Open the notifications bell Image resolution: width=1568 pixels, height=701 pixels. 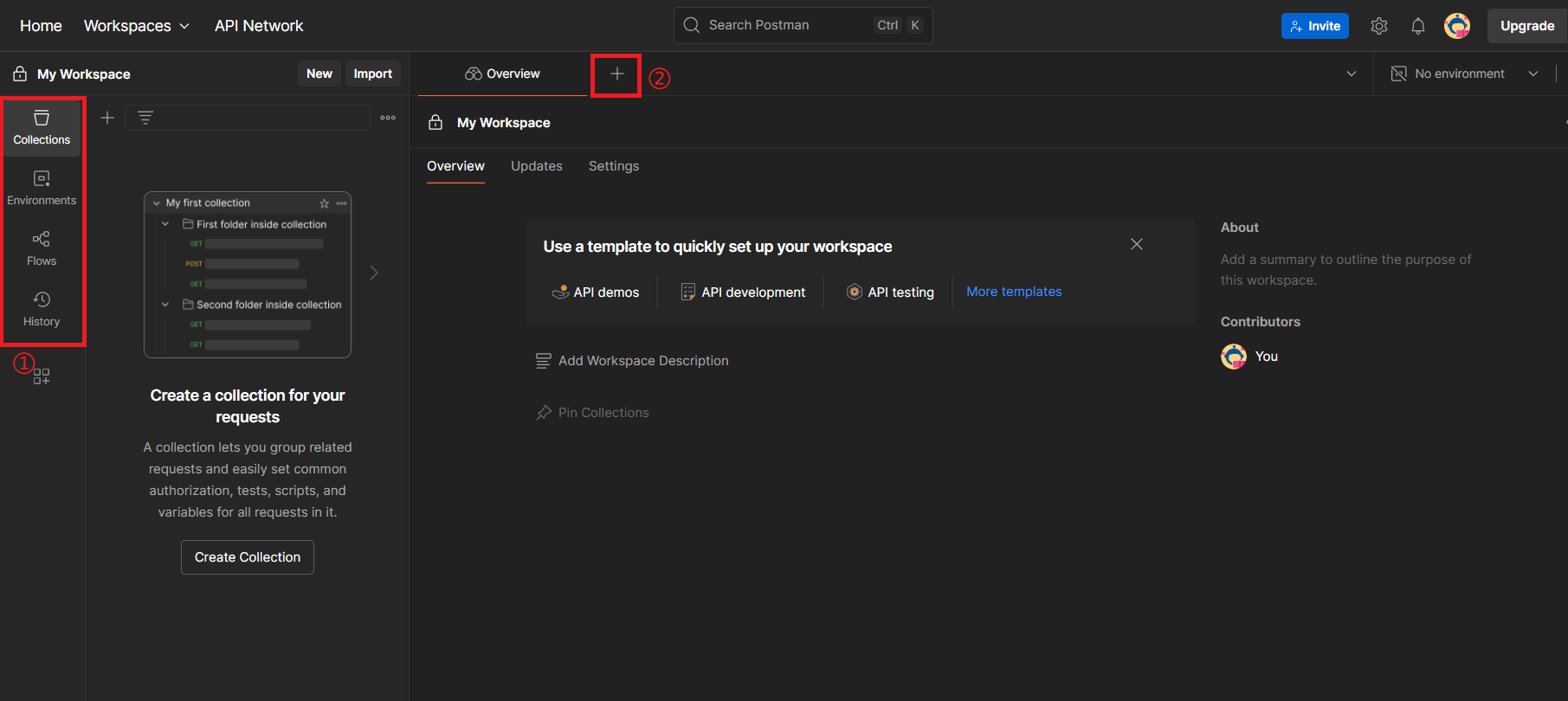pyautogui.click(x=1418, y=26)
